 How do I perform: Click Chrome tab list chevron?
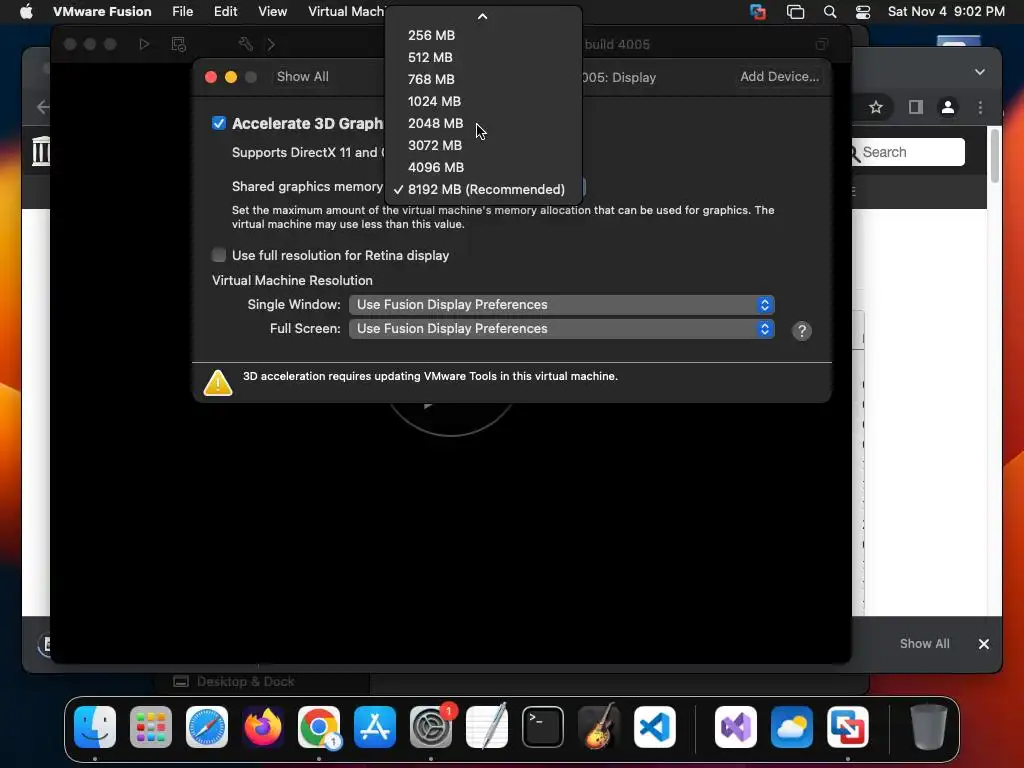coord(980,72)
